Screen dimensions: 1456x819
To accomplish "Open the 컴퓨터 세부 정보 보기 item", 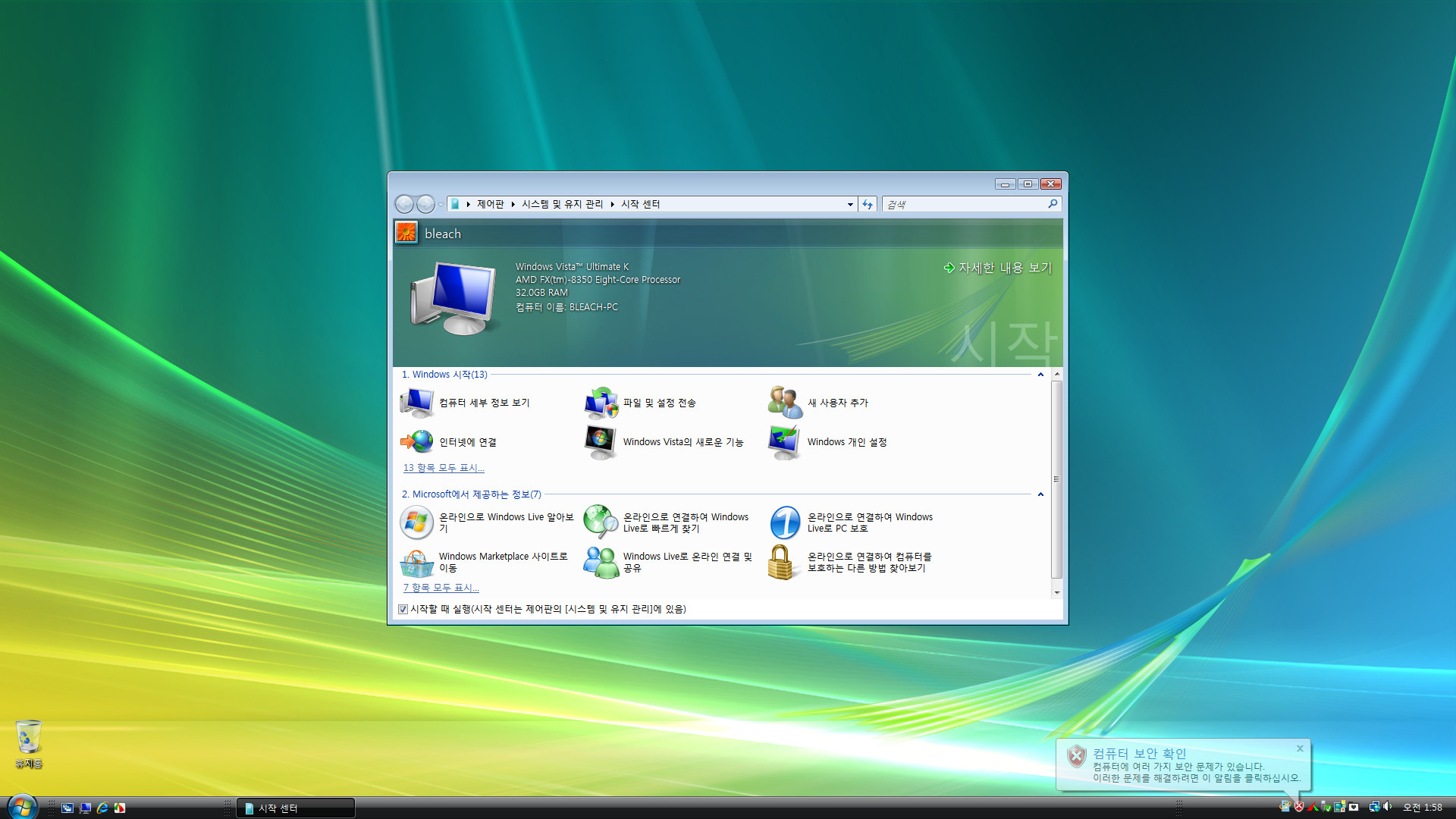I will (465, 403).
